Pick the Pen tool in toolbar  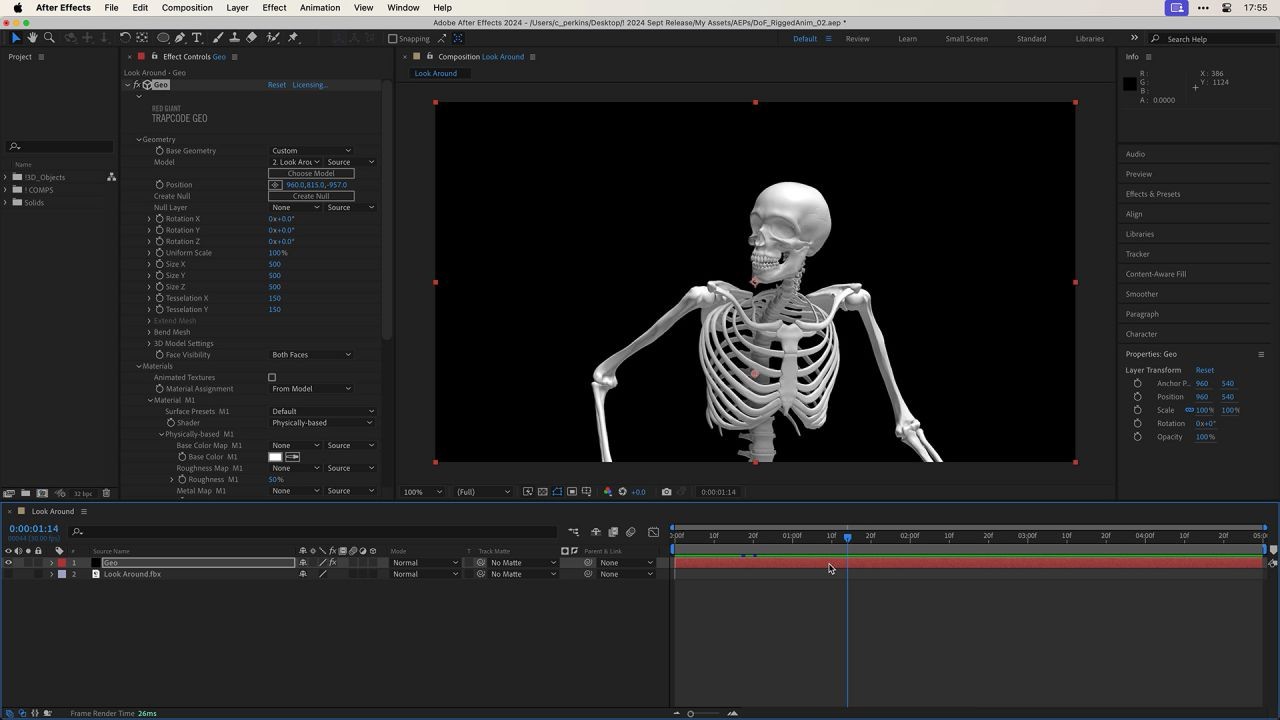180,38
